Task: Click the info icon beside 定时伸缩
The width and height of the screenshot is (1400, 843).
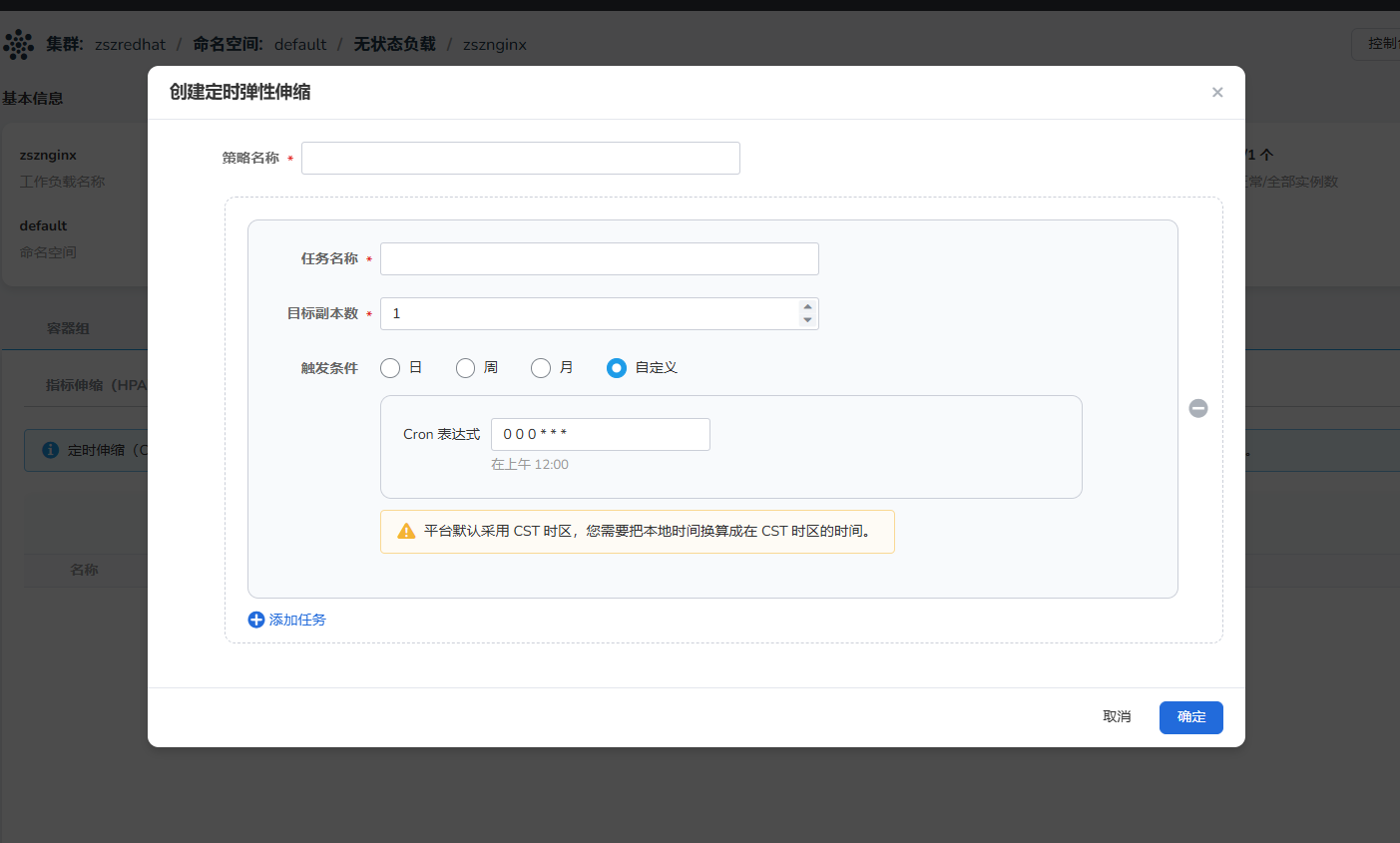Action: point(51,450)
